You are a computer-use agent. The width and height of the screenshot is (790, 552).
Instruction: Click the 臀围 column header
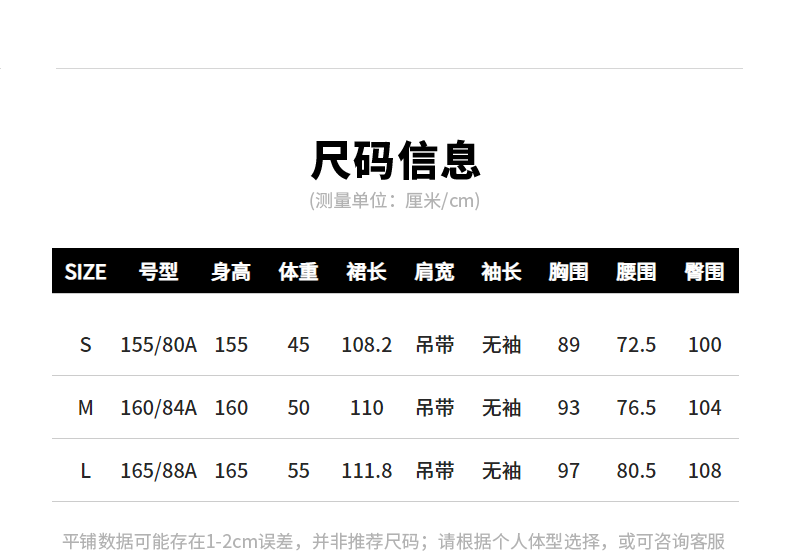tap(704, 272)
